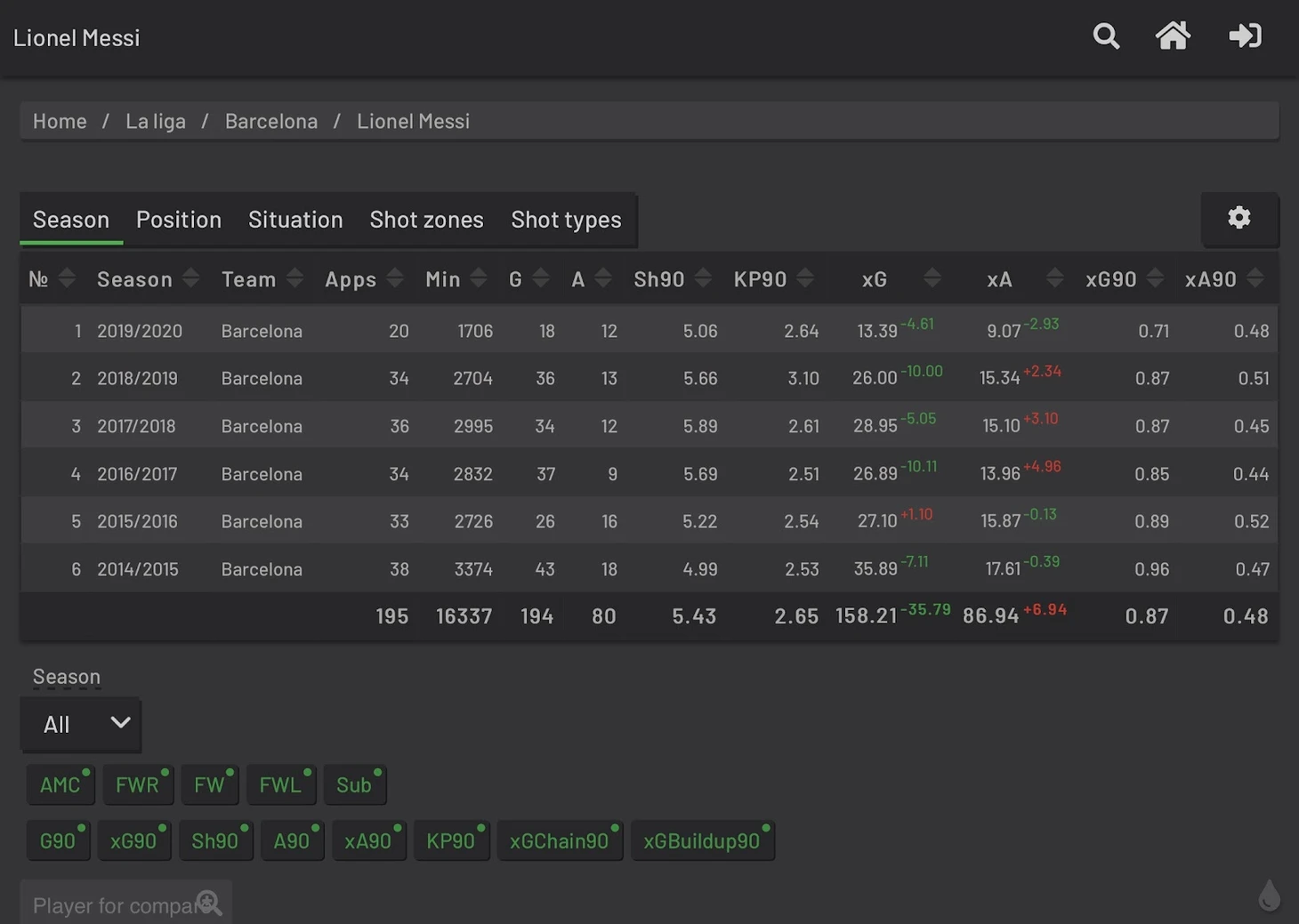Click the 2015/2016 season cell
Screen dimensions: 1299x924
pos(137,521)
